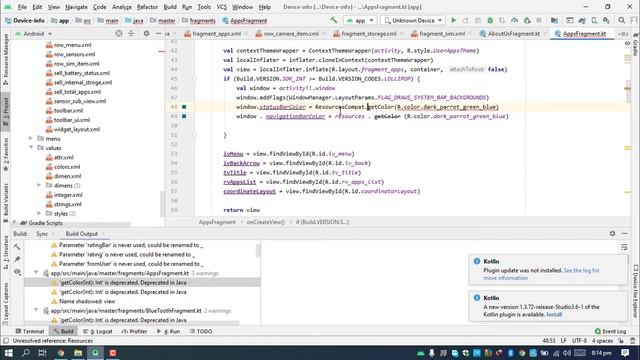Toggle the eye view-options icon in Build panel
This screenshot has width=640, height=360.
(17, 271)
